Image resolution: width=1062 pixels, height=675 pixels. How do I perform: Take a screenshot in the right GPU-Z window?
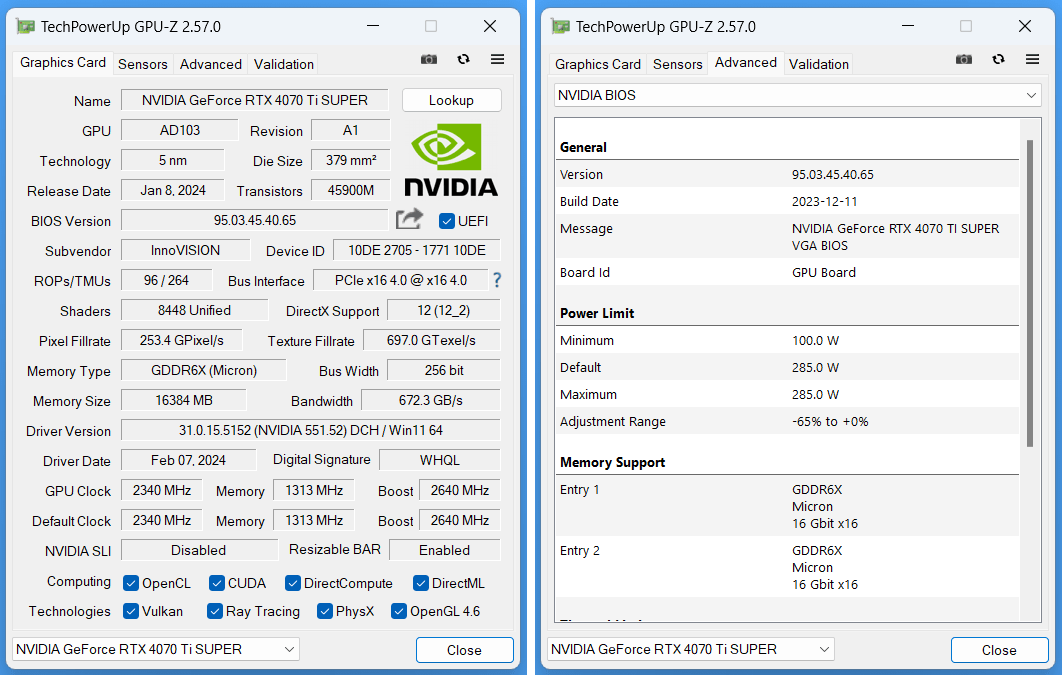click(x=964, y=60)
